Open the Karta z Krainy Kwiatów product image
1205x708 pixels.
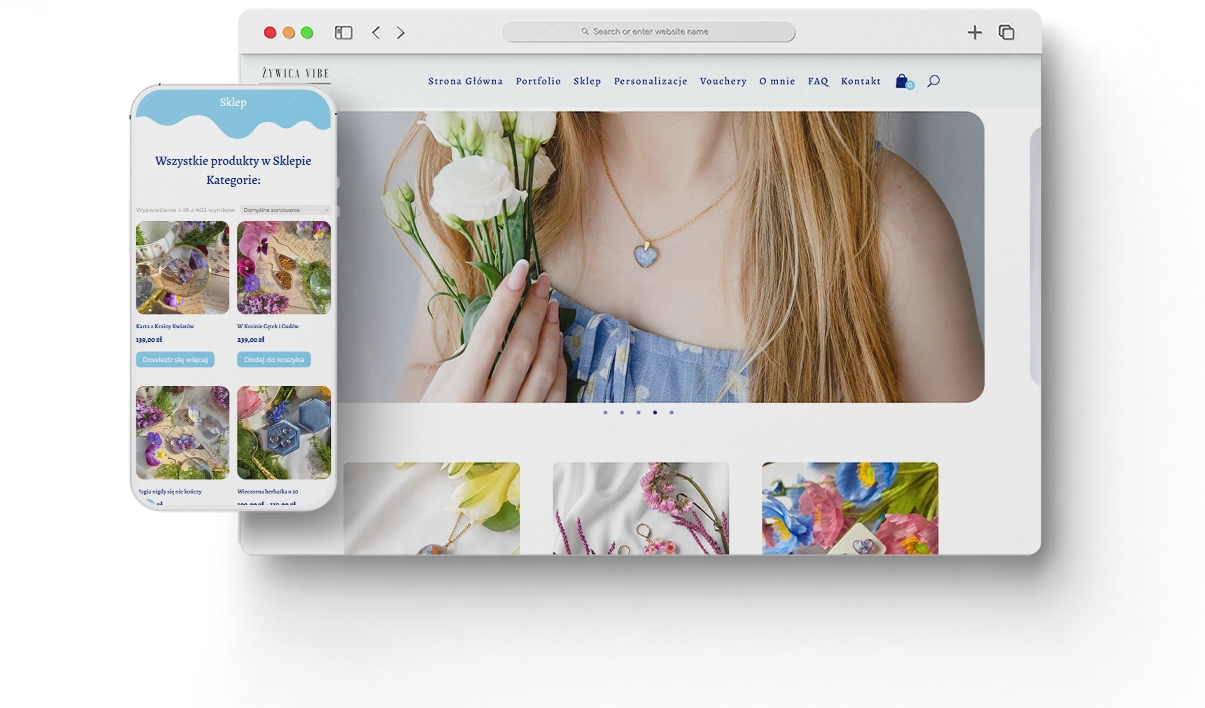(182, 268)
